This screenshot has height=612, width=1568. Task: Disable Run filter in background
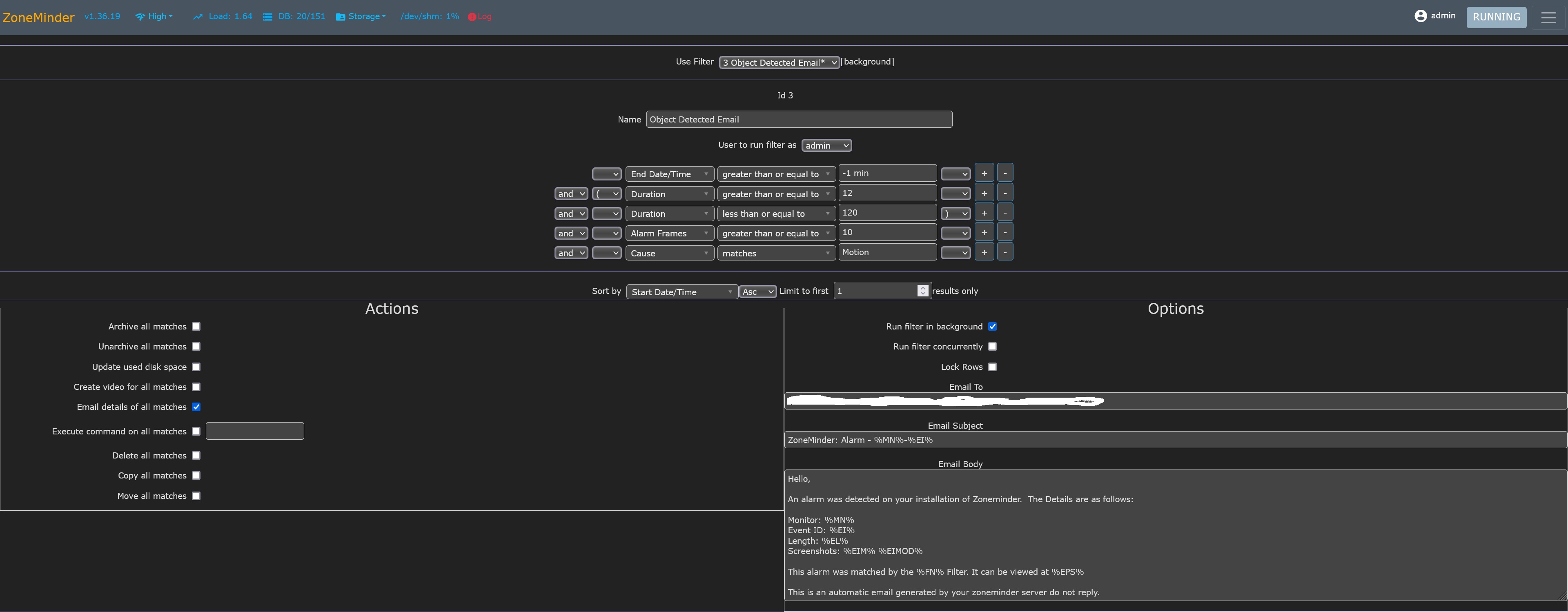[x=992, y=327]
